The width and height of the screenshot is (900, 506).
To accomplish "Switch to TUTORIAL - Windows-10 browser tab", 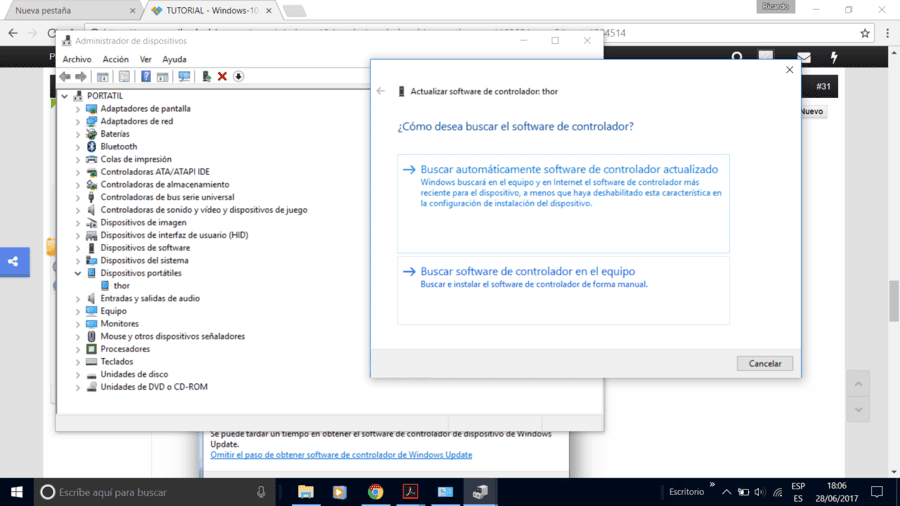I will pos(212,10).
